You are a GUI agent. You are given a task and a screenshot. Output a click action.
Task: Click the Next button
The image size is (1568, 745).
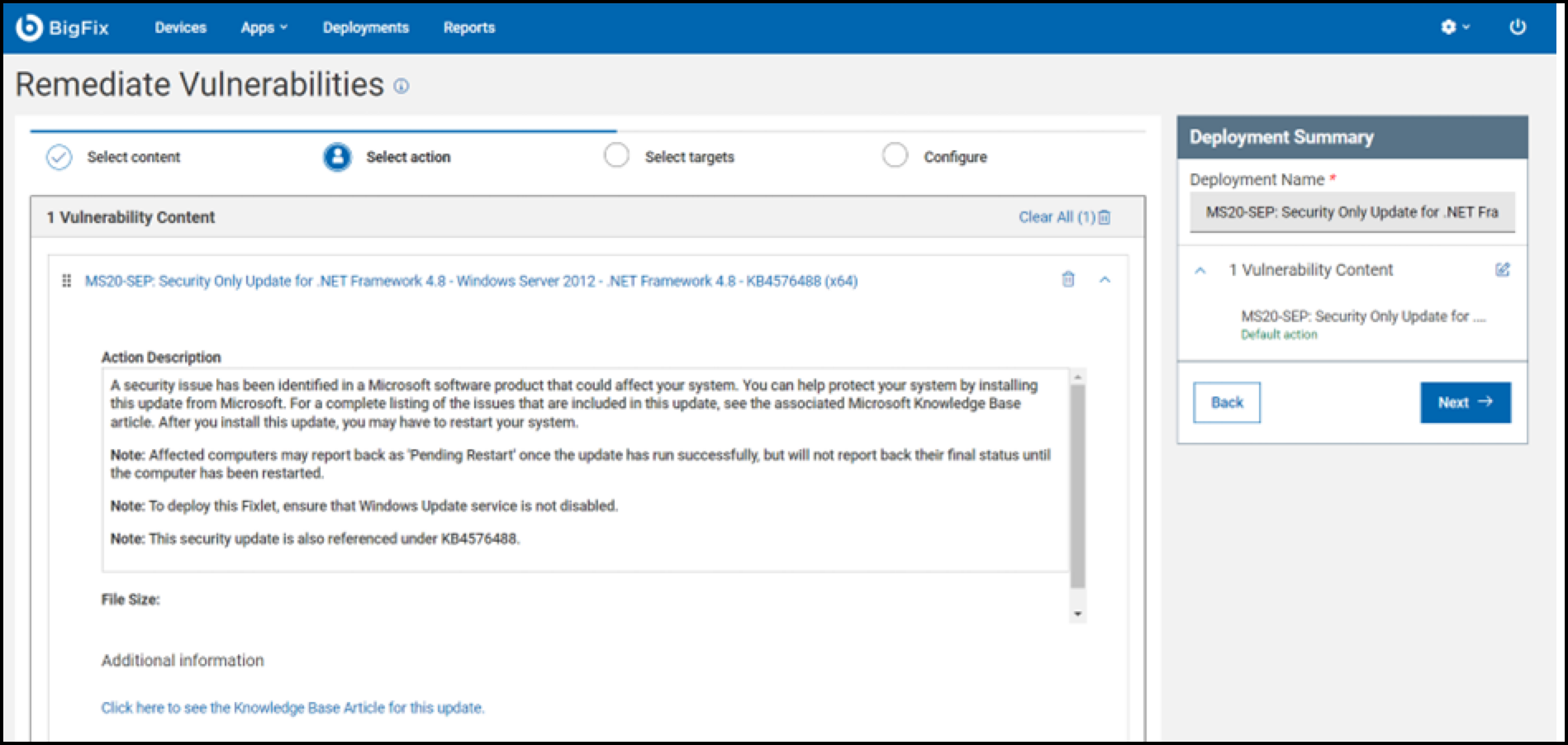1466,402
